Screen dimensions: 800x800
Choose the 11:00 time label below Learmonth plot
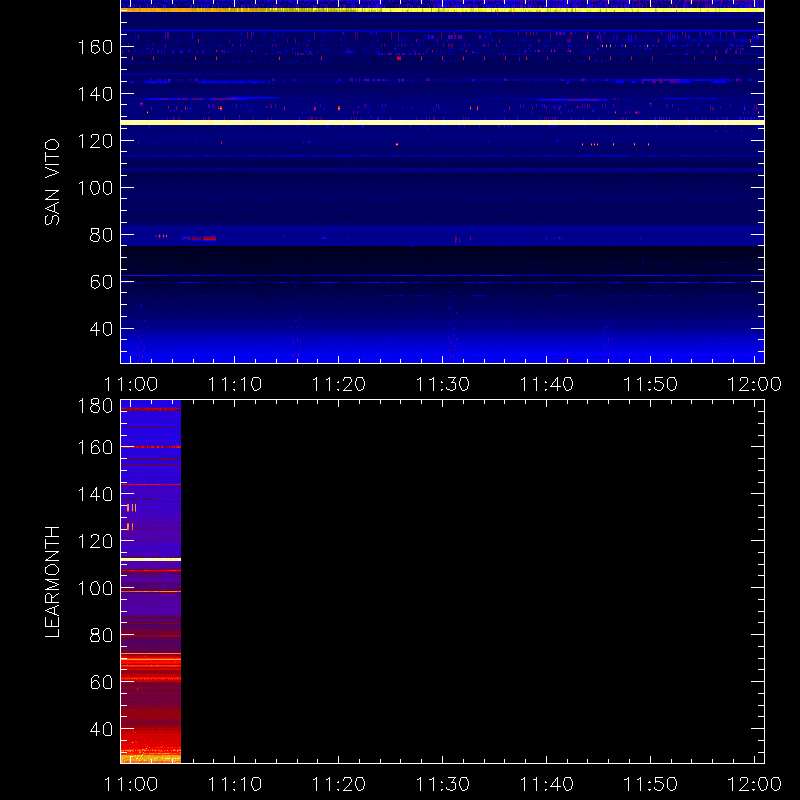click(x=131, y=784)
